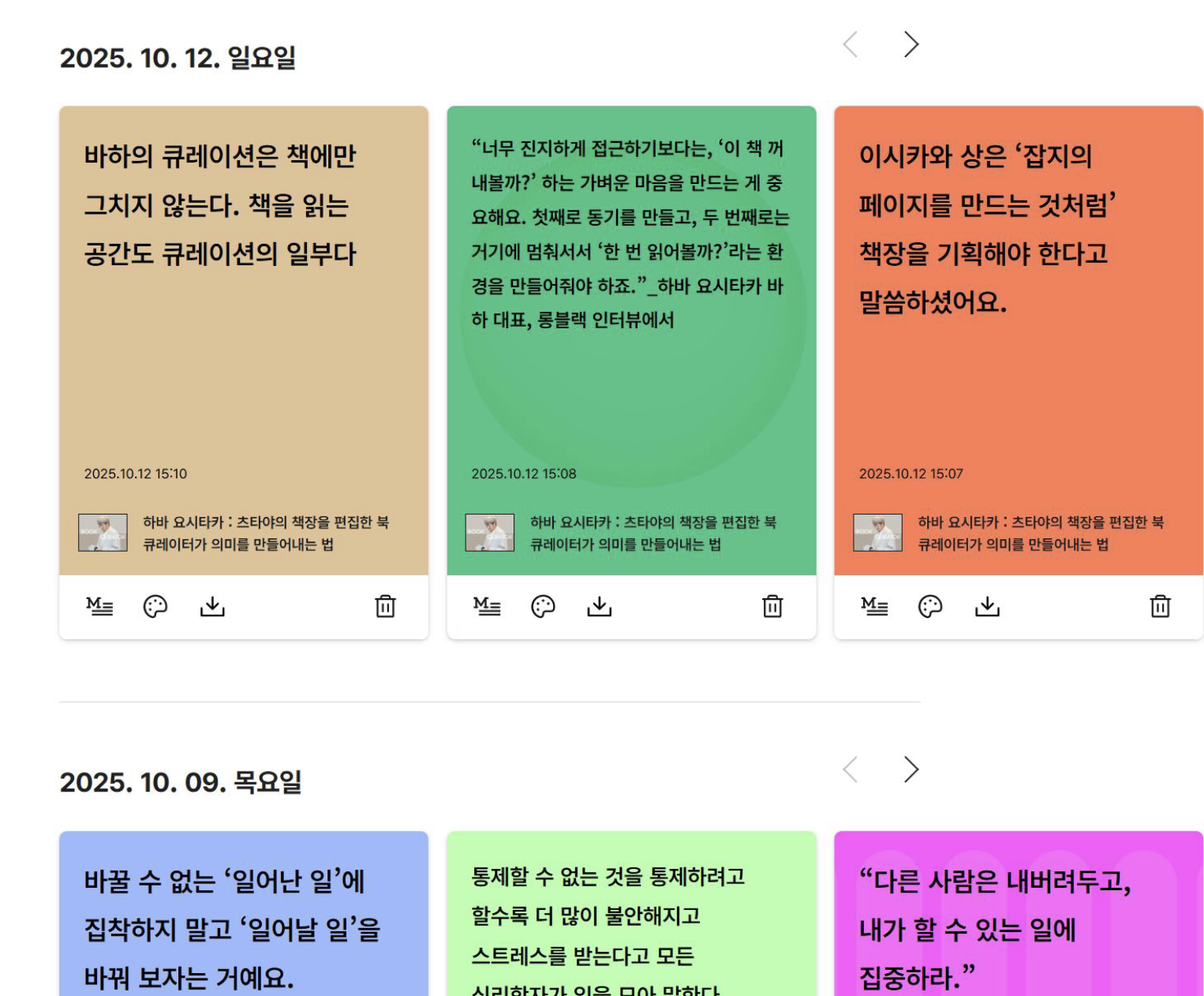Open article thumbnail on green card
Screen dimensions: 1204x996
click(490, 533)
